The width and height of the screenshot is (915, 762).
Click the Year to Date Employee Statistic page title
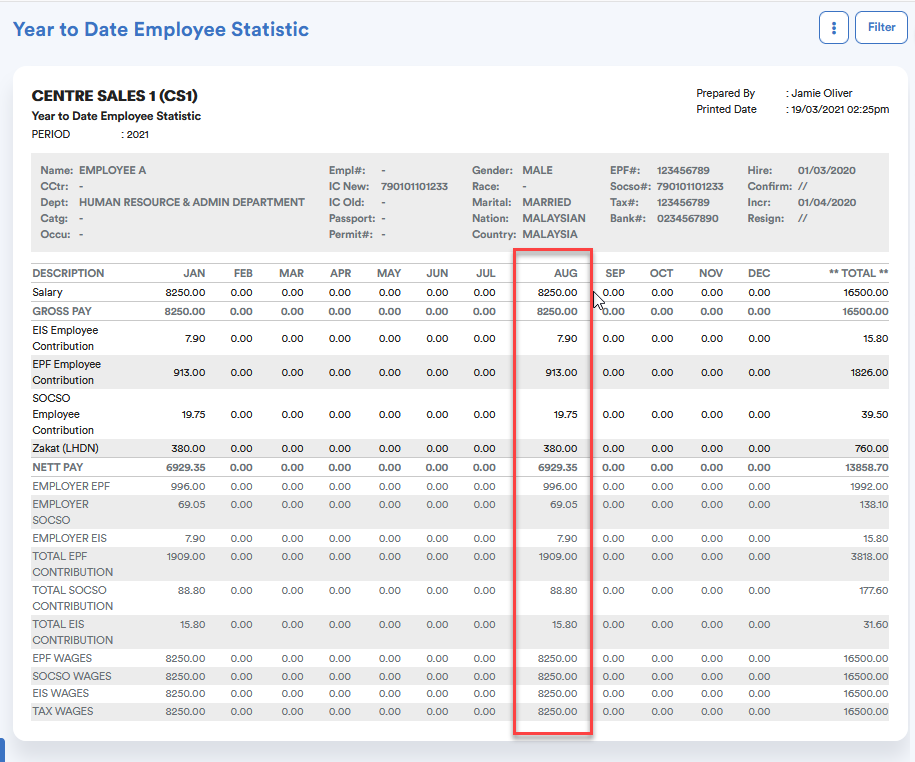point(161,29)
